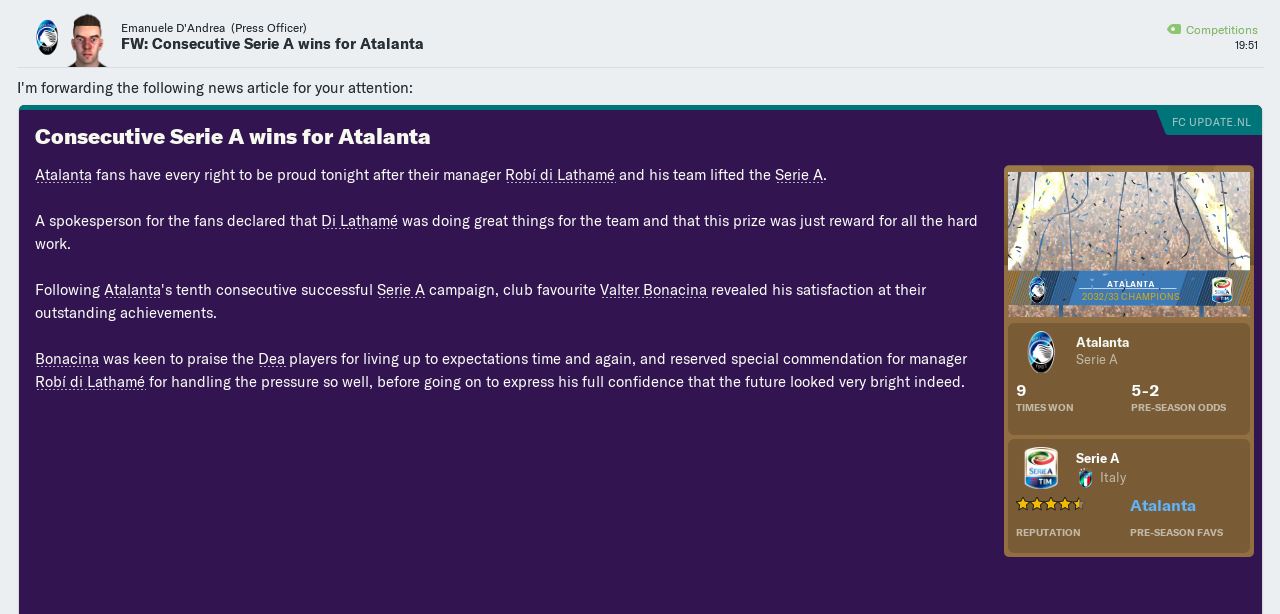
Task: Click the Italy flag icon next to Serie A
Action: click(x=1086, y=478)
